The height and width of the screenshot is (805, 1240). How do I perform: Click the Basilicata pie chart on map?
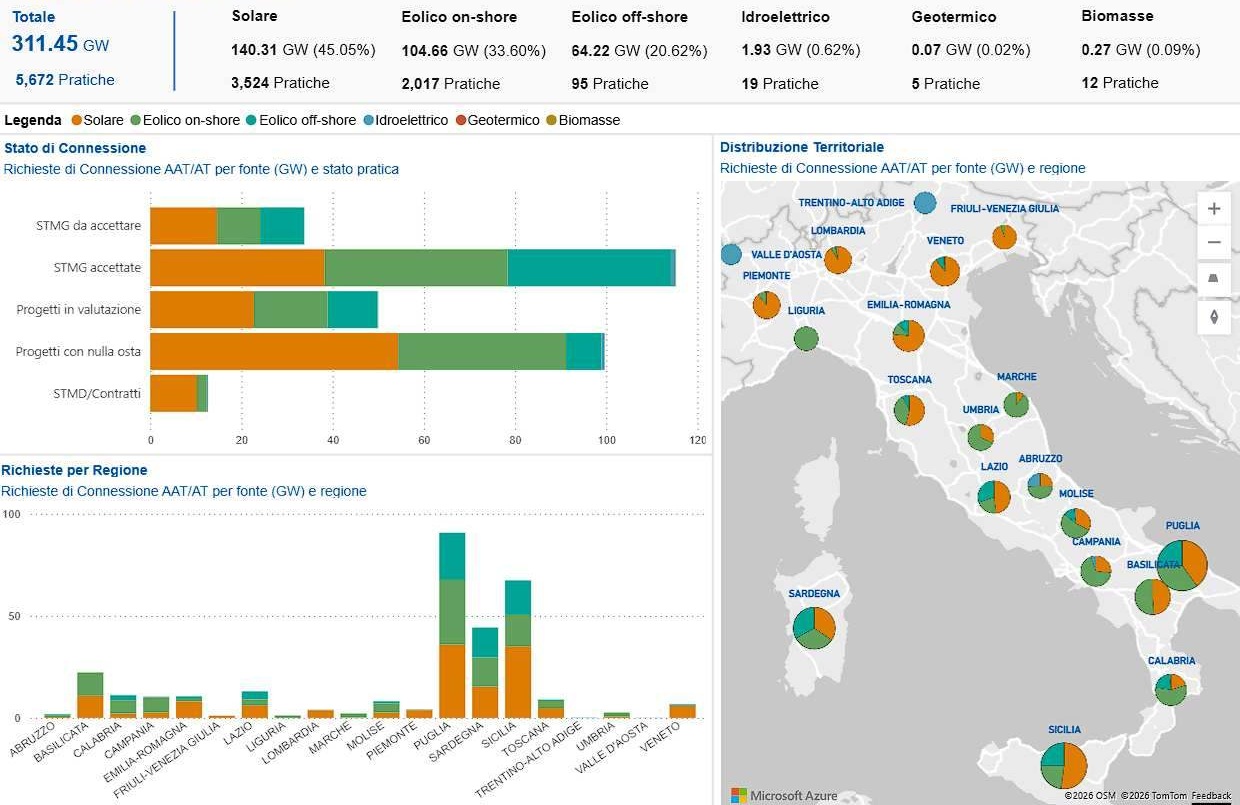pyautogui.click(x=1152, y=597)
